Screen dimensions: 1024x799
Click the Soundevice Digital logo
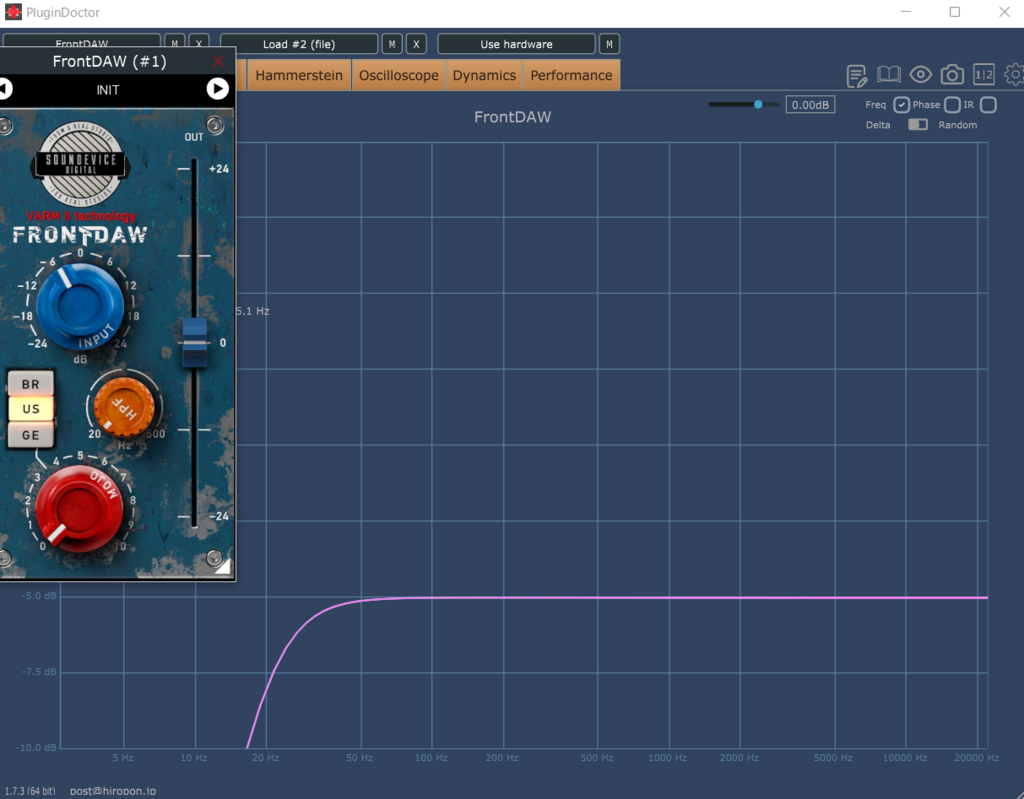click(80, 164)
